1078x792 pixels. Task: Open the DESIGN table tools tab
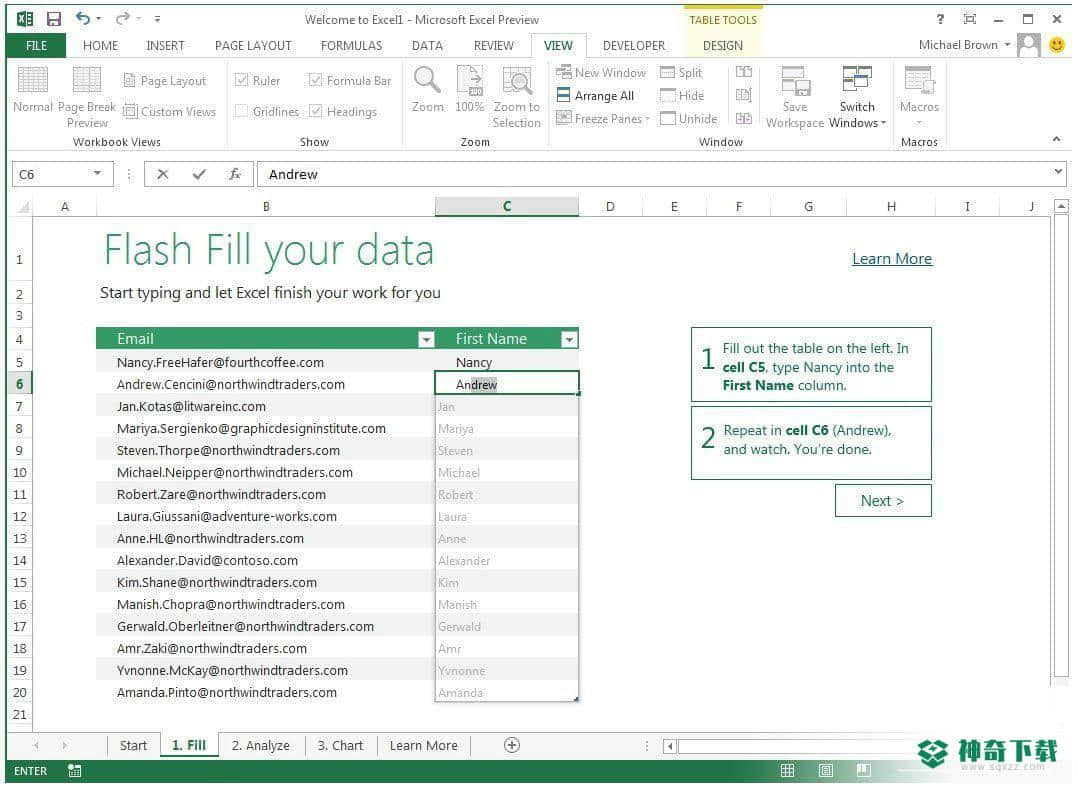pyautogui.click(x=723, y=45)
